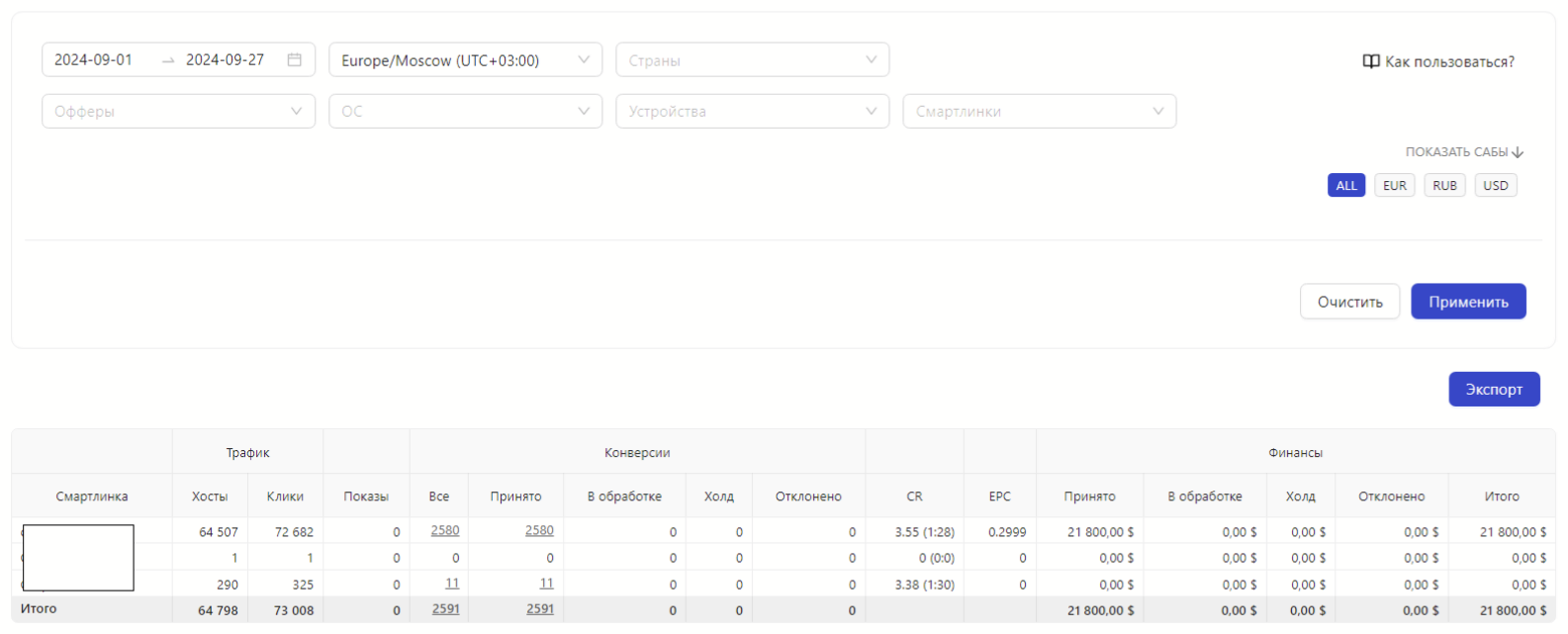
Task: Open the 'Устройства' devices dropdown
Action: click(x=752, y=111)
